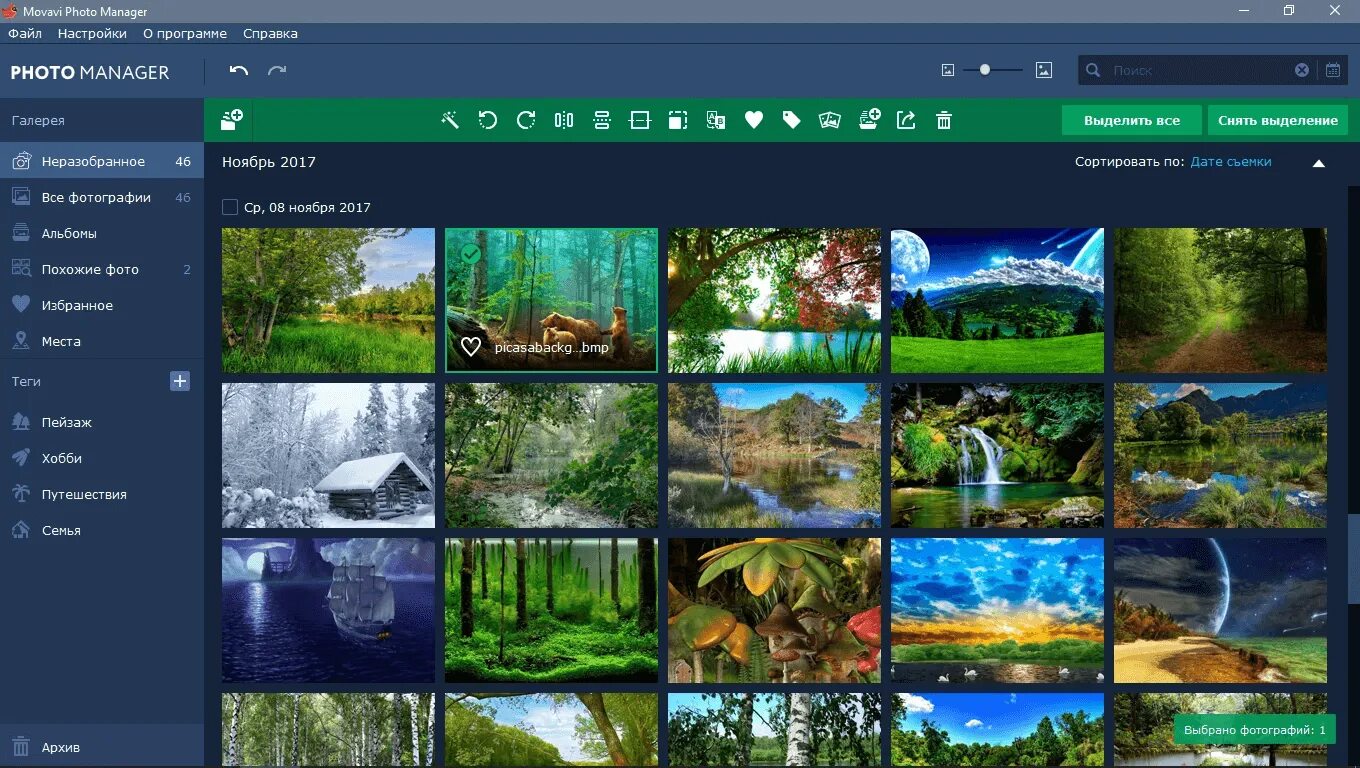Open the Настройки menu
The width and height of the screenshot is (1360, 768).
click(x=92, y=33)
